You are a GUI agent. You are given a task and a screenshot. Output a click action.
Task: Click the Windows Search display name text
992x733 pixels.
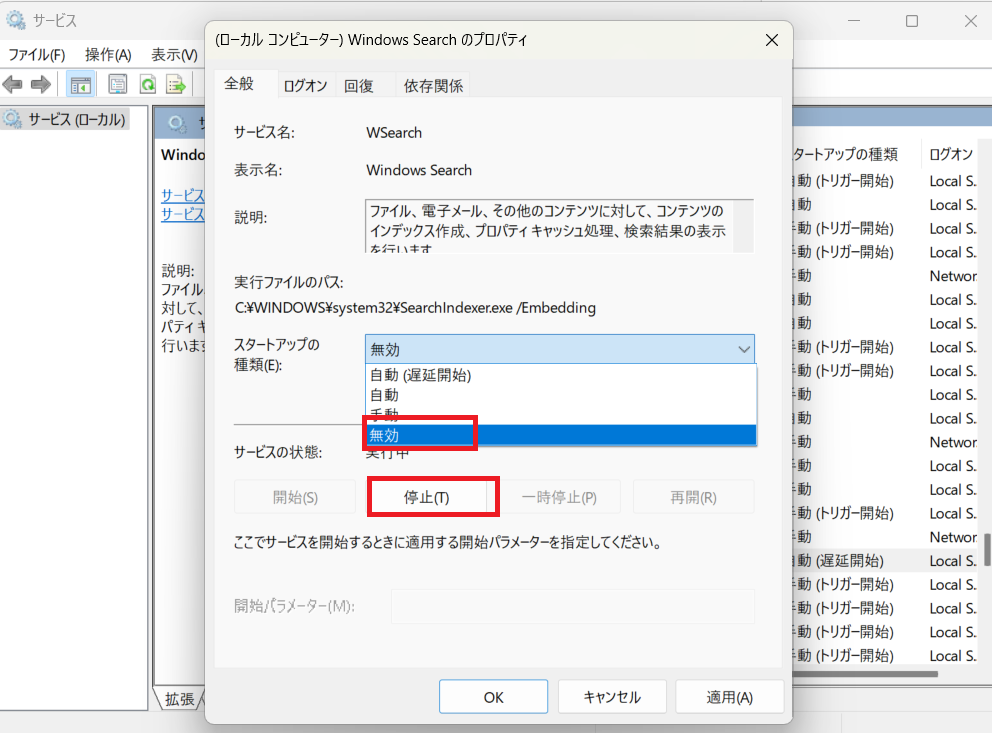pyautogui.click(x=419, y=170)
